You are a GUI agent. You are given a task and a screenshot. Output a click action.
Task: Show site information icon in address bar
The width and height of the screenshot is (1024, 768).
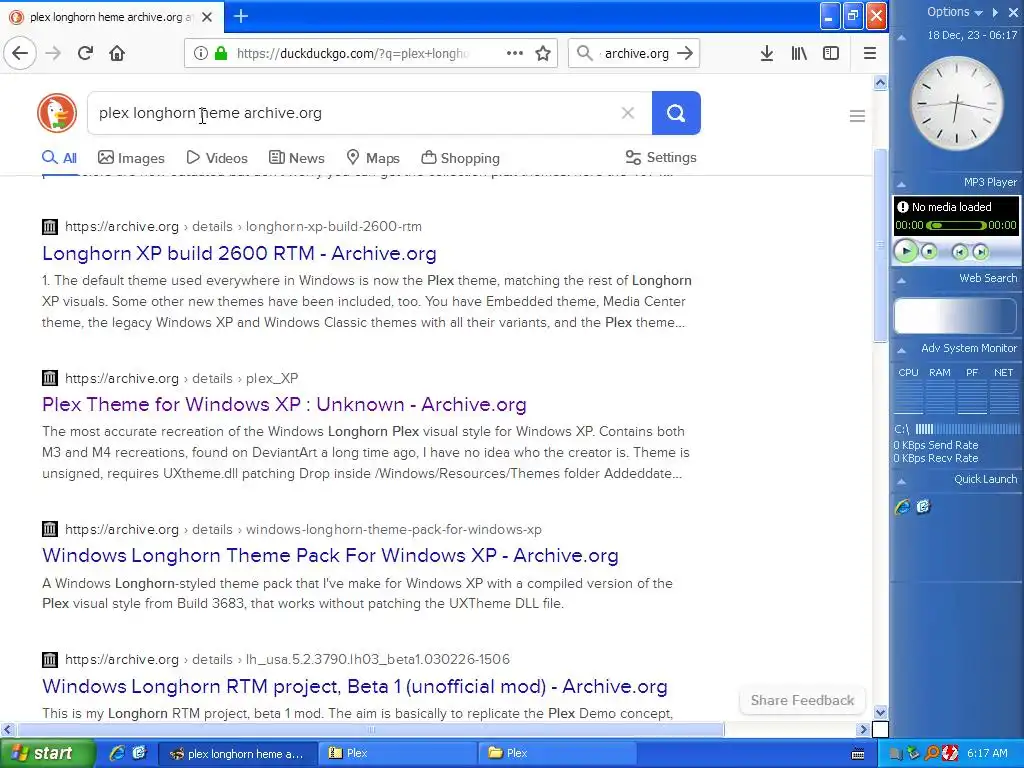(x=200, y=54)
